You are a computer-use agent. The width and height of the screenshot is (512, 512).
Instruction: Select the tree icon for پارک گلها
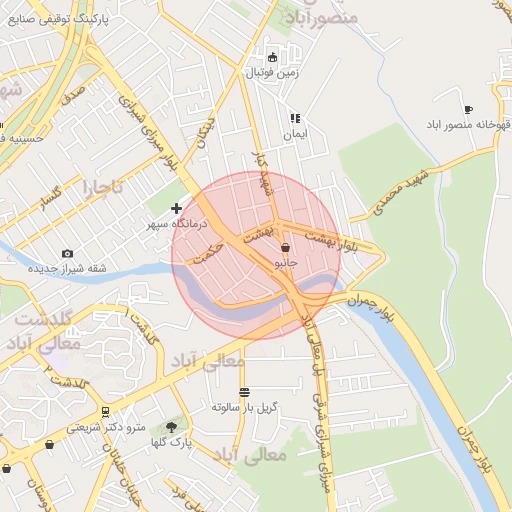[171, 427]
